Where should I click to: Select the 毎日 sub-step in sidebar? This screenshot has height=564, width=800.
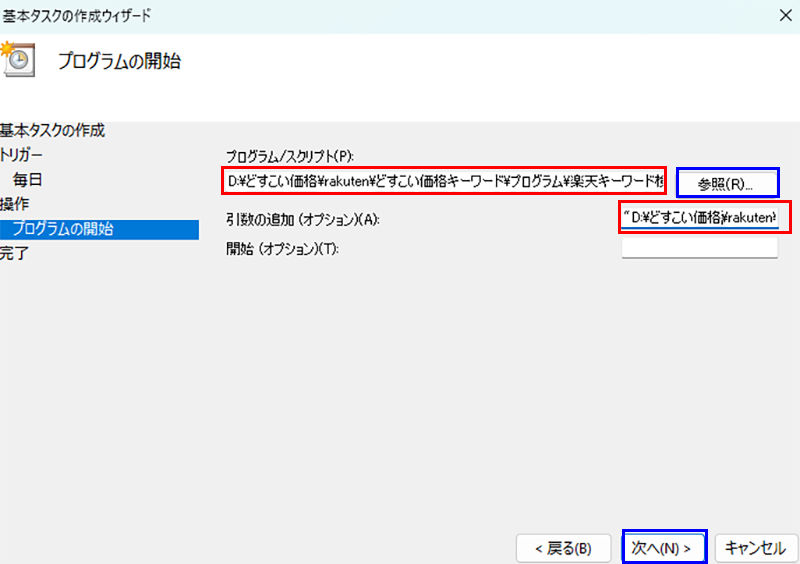[28, 180]
